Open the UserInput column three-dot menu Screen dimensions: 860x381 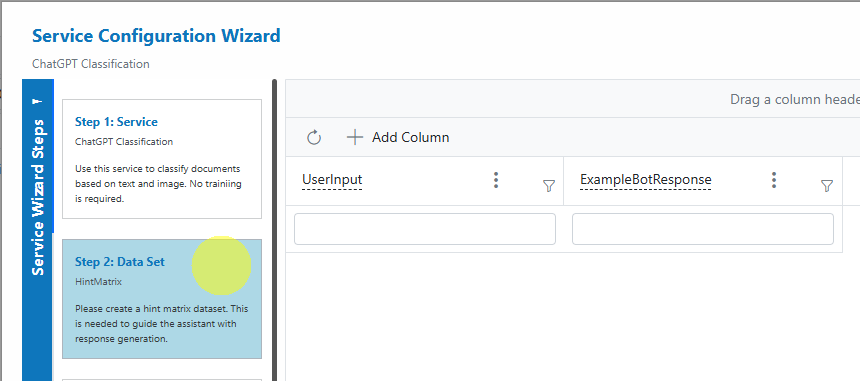point(496,180)
